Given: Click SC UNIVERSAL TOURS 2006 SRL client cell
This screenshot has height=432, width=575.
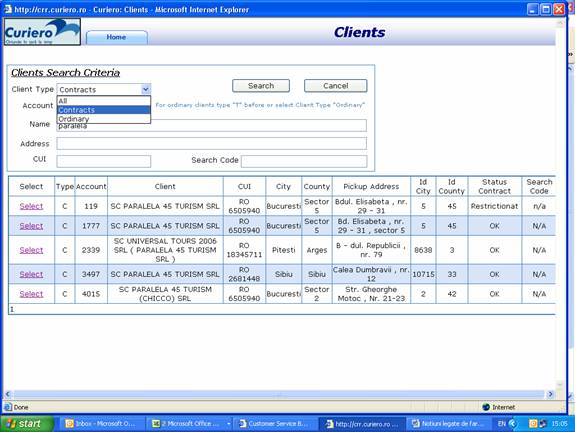Looking at the screenshot, I should [165, 250].
